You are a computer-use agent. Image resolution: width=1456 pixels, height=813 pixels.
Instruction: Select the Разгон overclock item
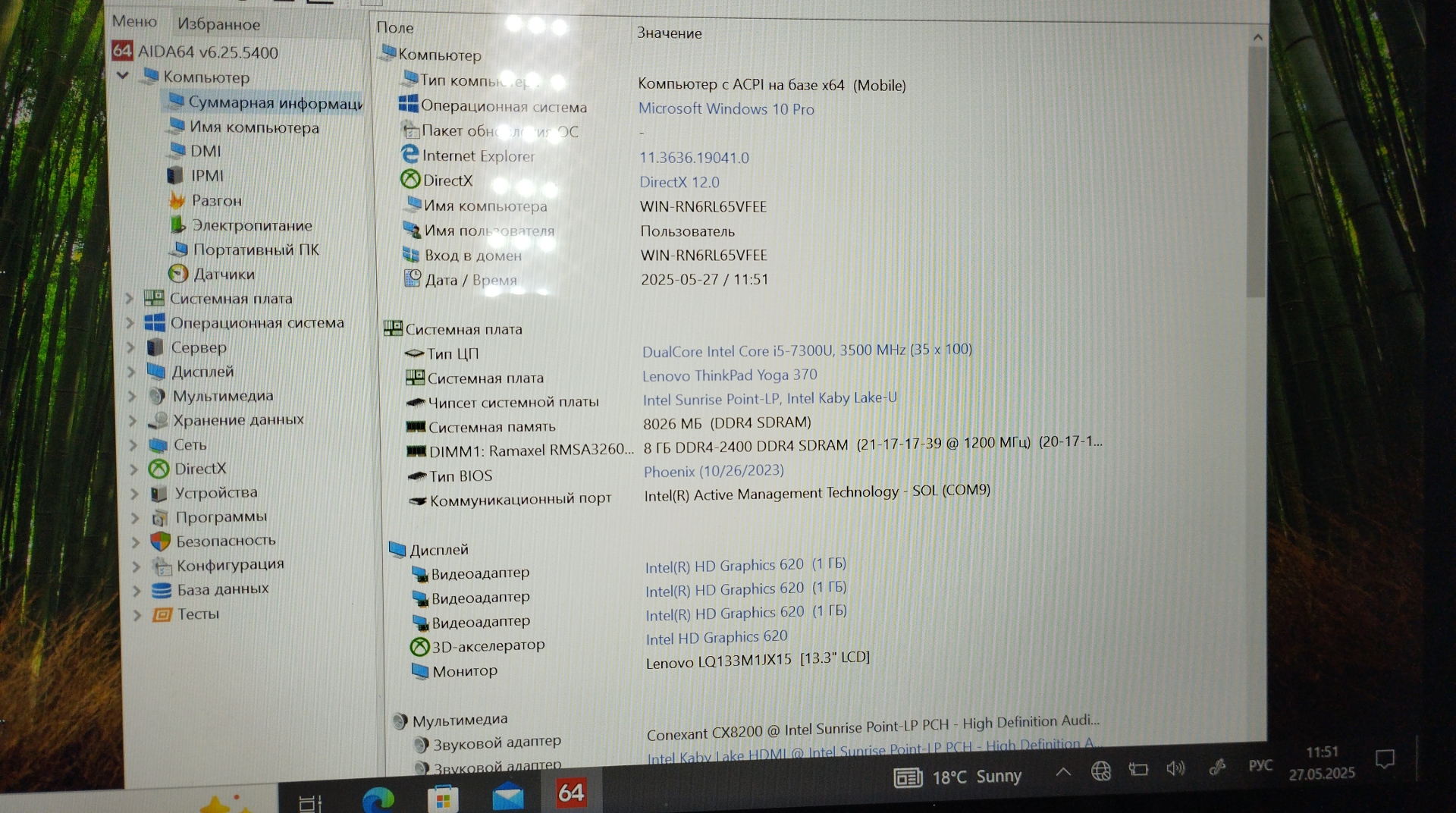[216, 201]
